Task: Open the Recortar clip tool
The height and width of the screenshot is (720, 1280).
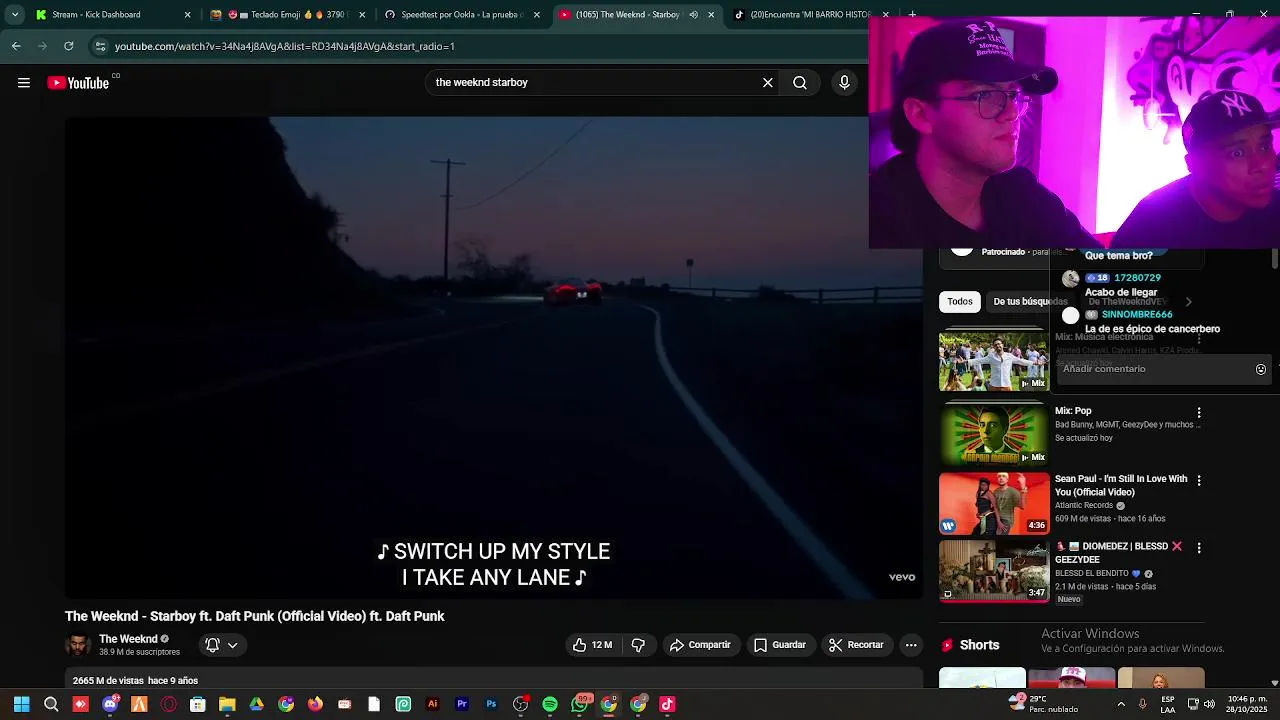Action: [x=856, y=645]
